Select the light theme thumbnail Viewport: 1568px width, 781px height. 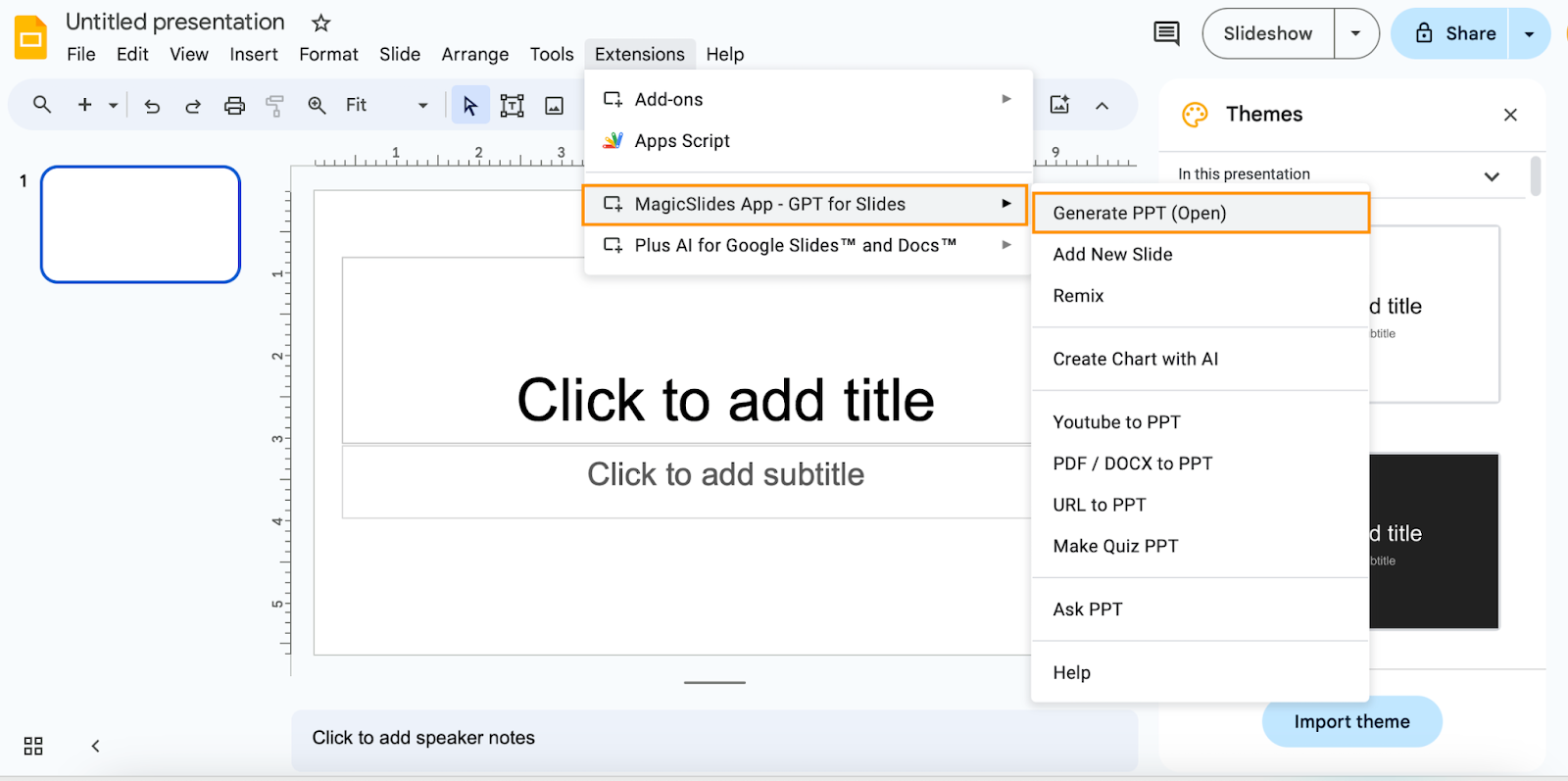(1434, 314)
